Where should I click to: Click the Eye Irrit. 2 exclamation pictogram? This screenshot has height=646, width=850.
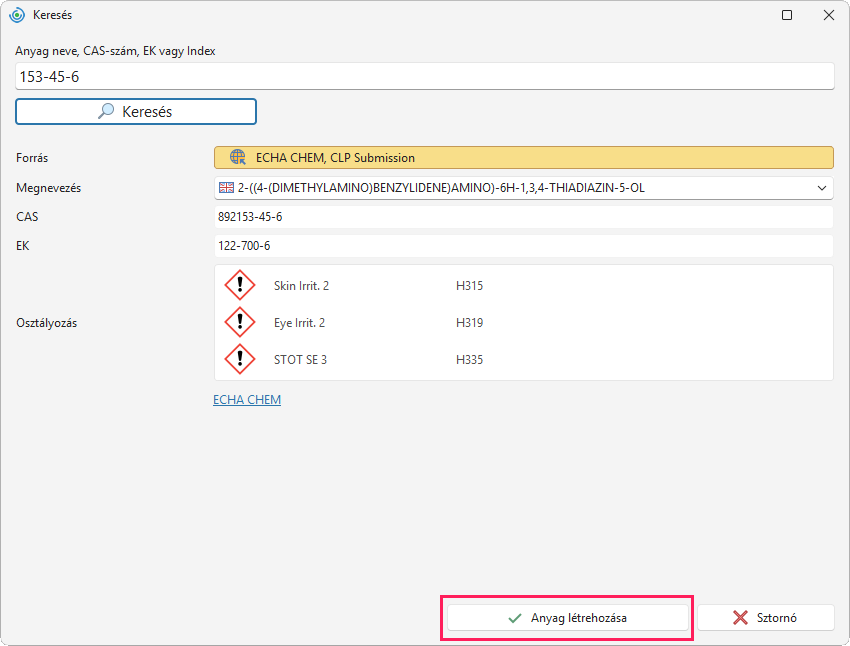click(x=240, y=322)
